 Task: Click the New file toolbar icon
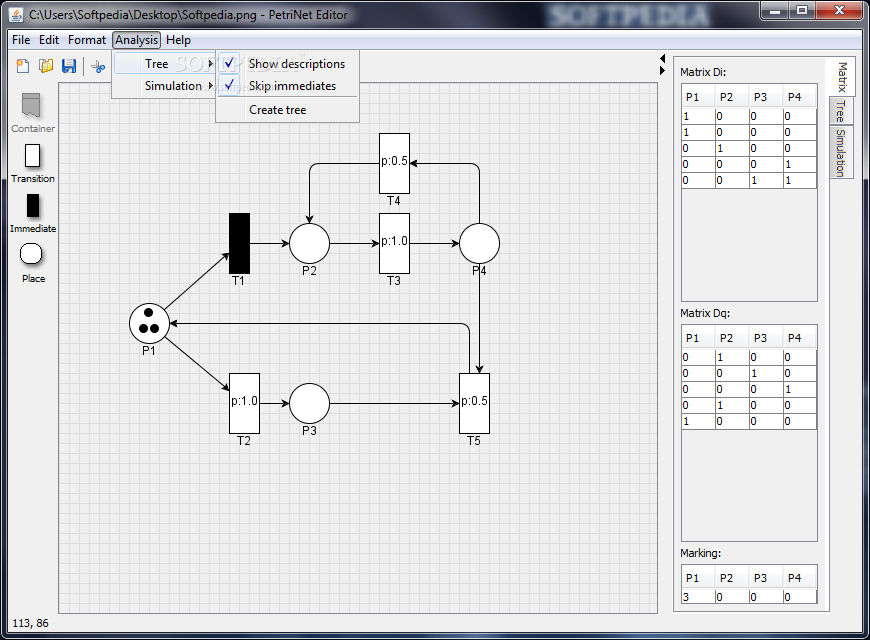23,66
